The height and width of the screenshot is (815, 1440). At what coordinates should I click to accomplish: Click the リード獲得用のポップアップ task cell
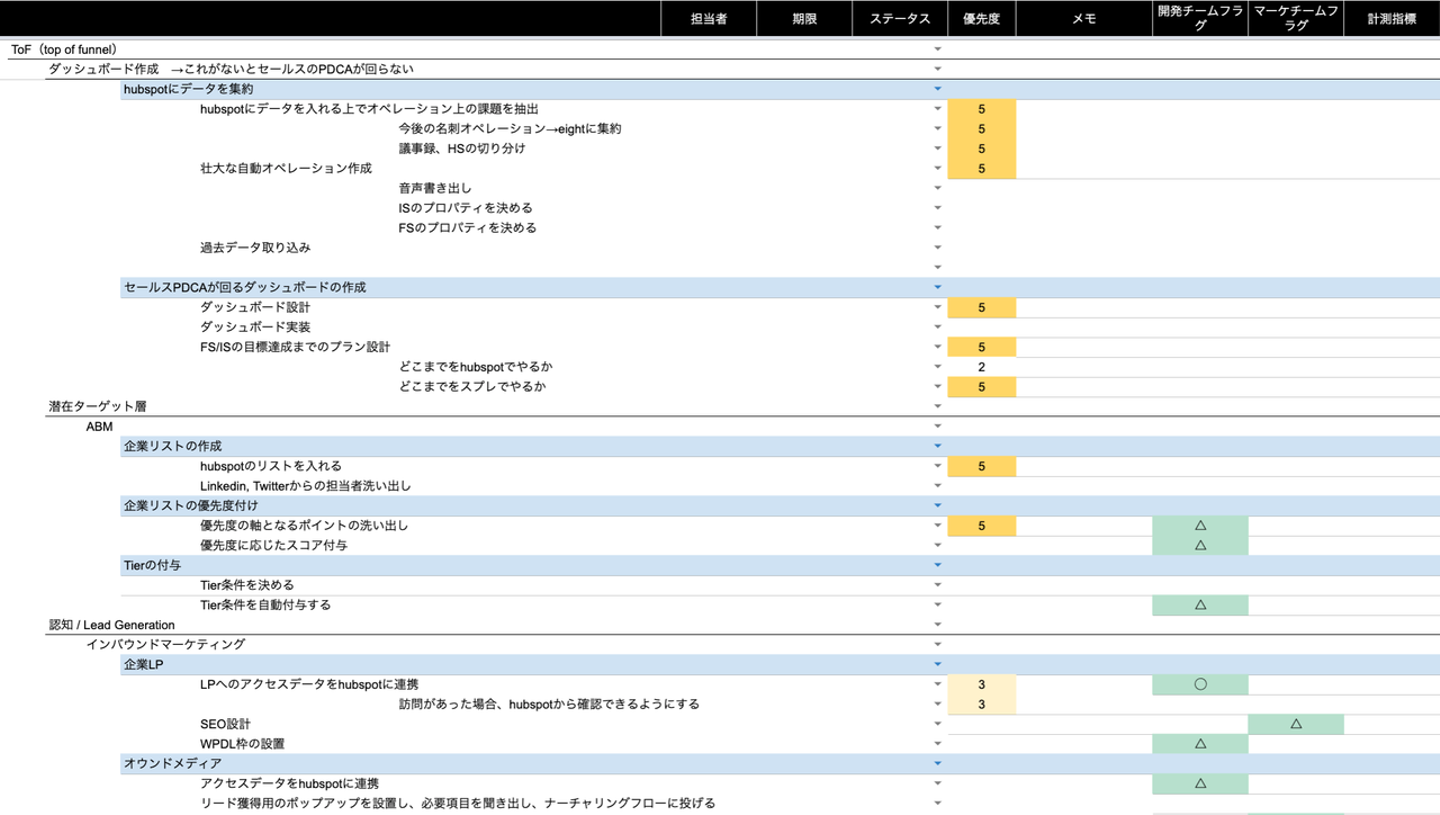458,804
